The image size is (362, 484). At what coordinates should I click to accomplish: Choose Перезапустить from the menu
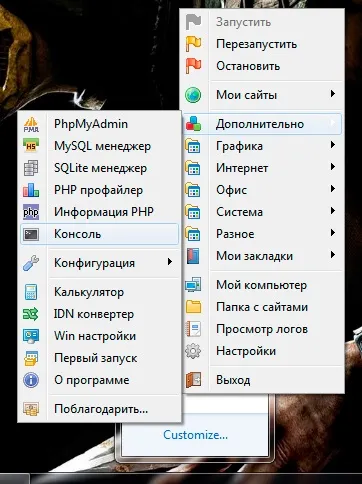point(262,44)
